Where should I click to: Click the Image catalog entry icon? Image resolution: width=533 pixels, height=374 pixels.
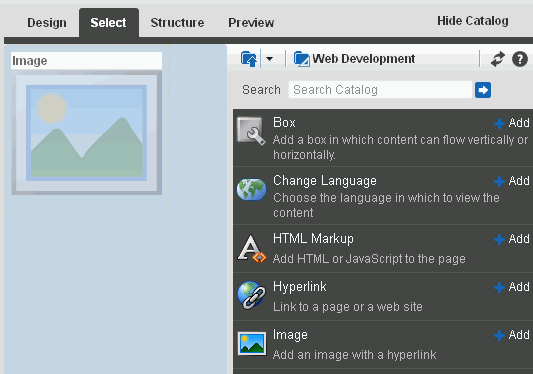point(252,343)
